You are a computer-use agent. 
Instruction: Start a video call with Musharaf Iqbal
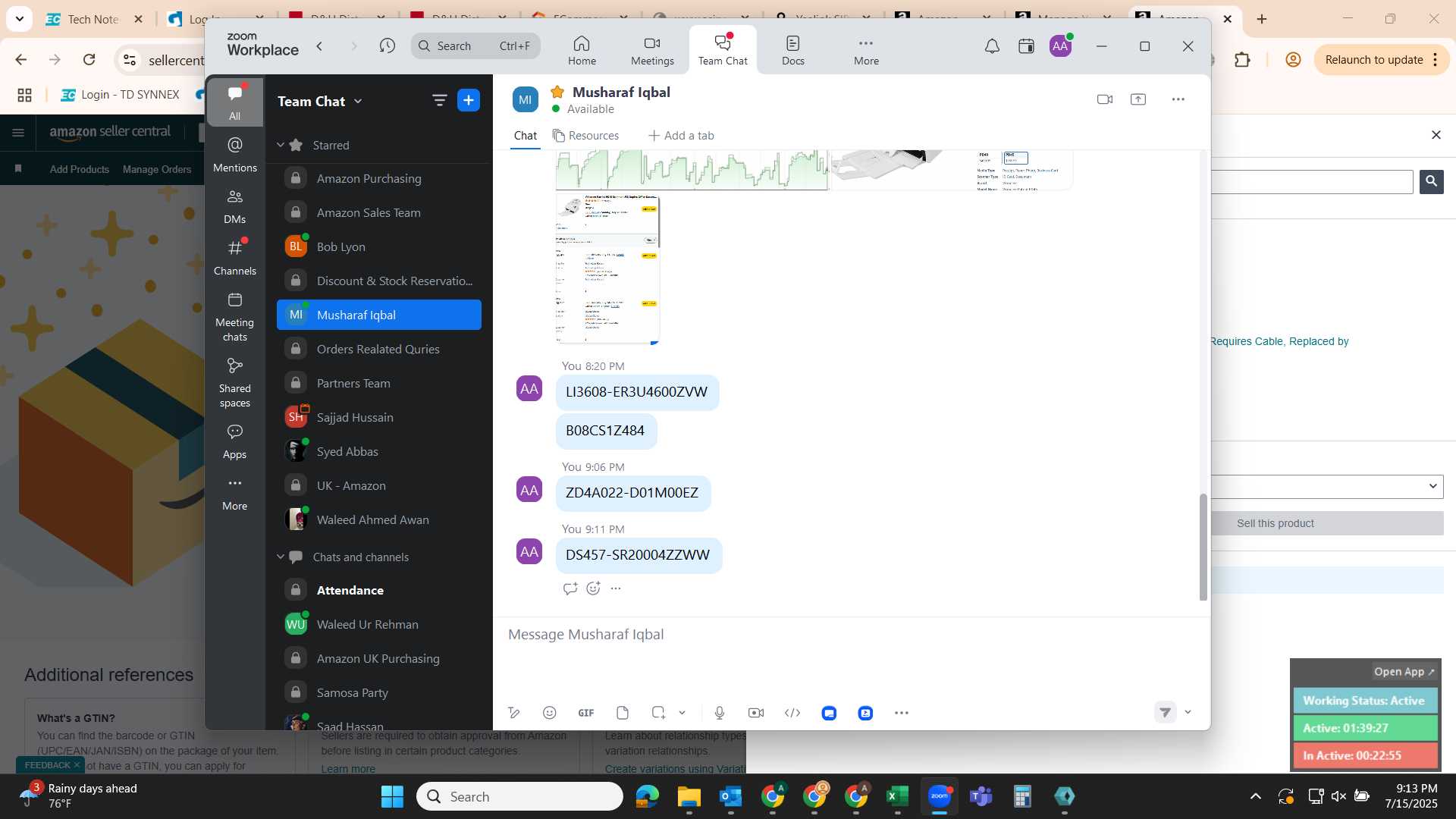1105,99
